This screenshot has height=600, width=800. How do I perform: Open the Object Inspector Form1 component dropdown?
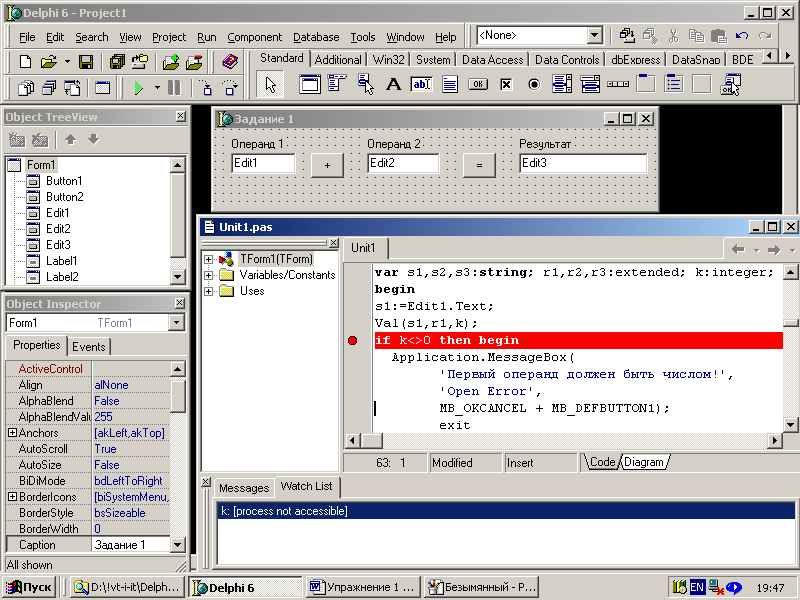click(176, 322)
